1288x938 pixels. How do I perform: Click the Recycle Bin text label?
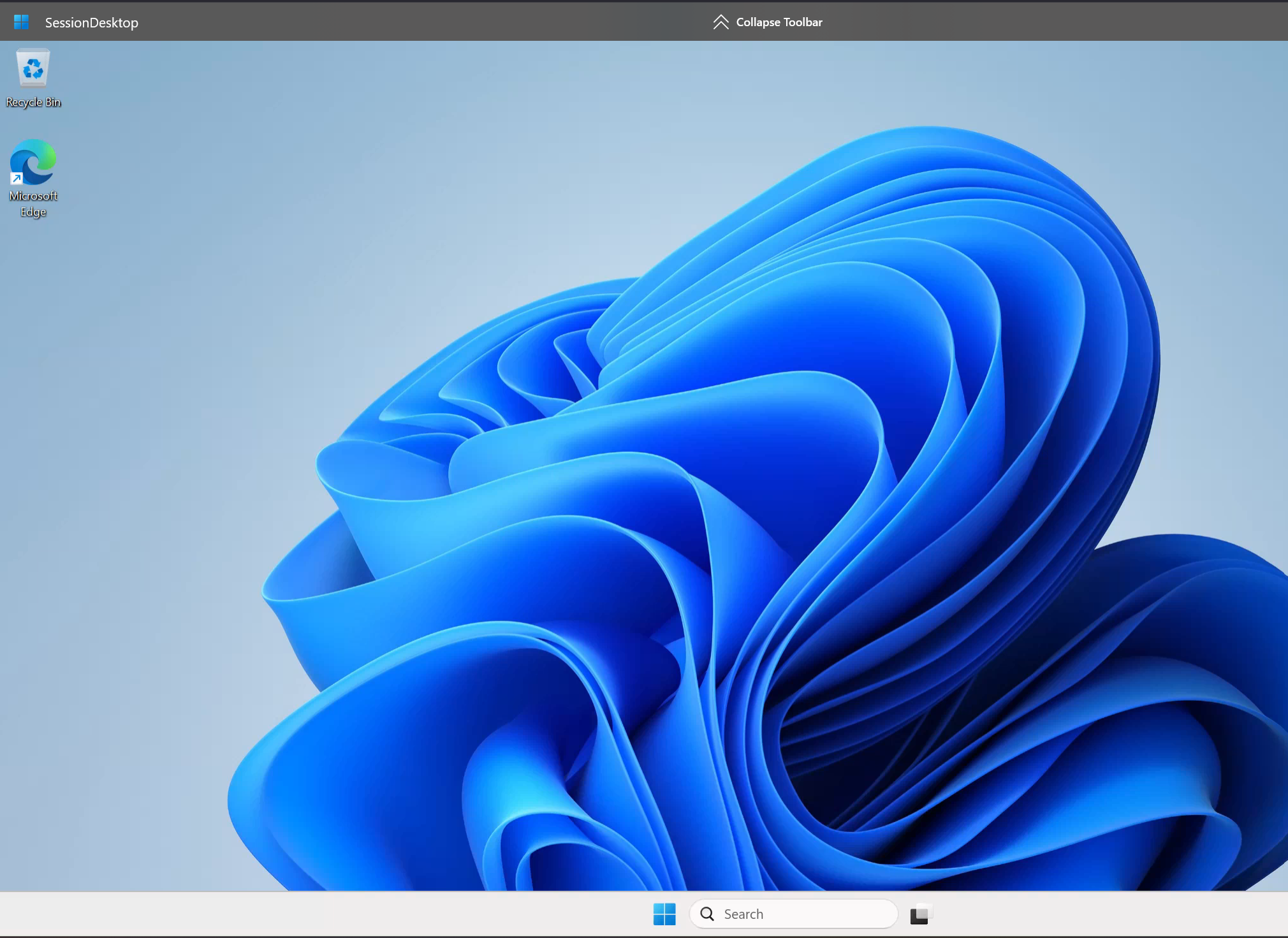click(33, 102)
